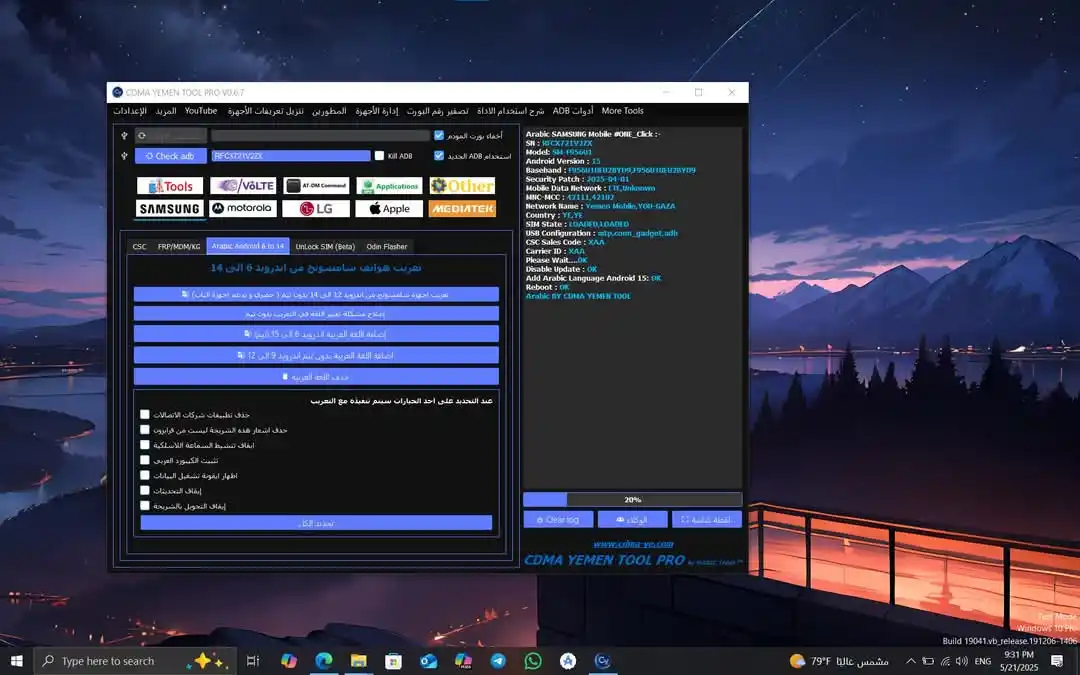
Task: Click the USB icon beside the port dropdown
Action: coord(124,136)
